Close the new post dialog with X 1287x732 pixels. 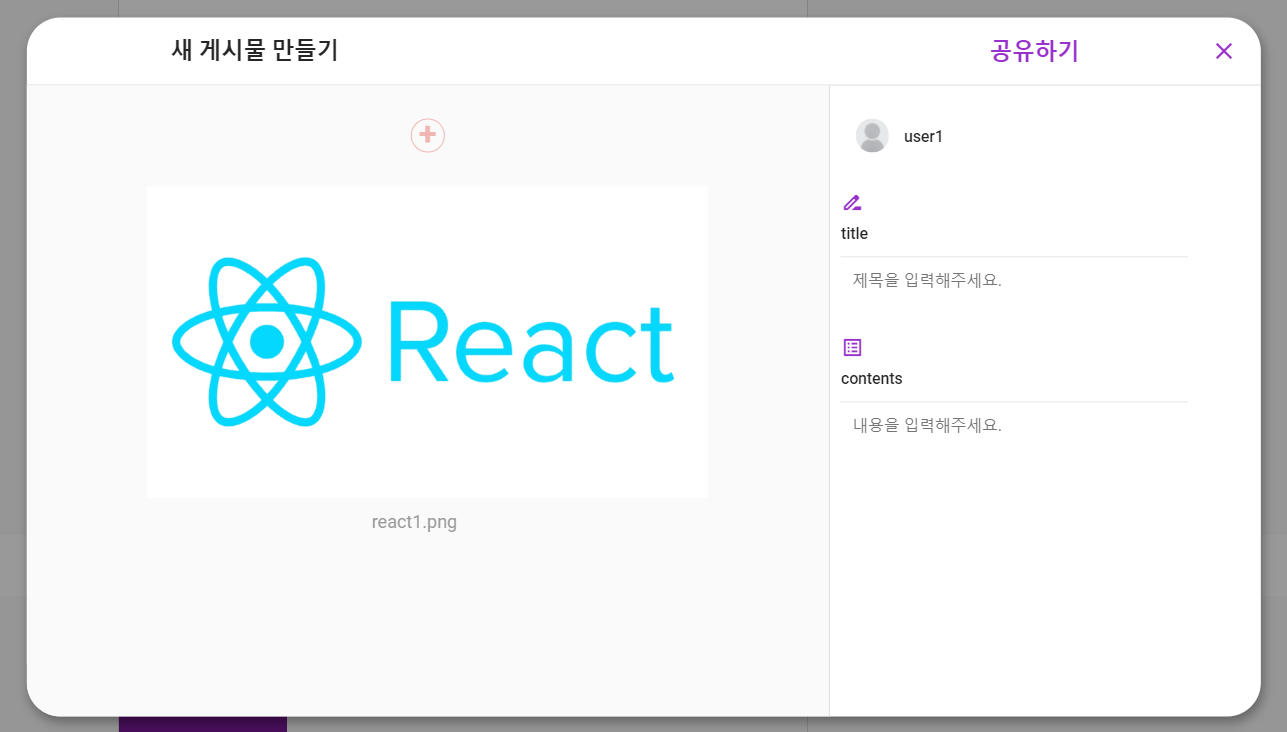click(1223, 51)
